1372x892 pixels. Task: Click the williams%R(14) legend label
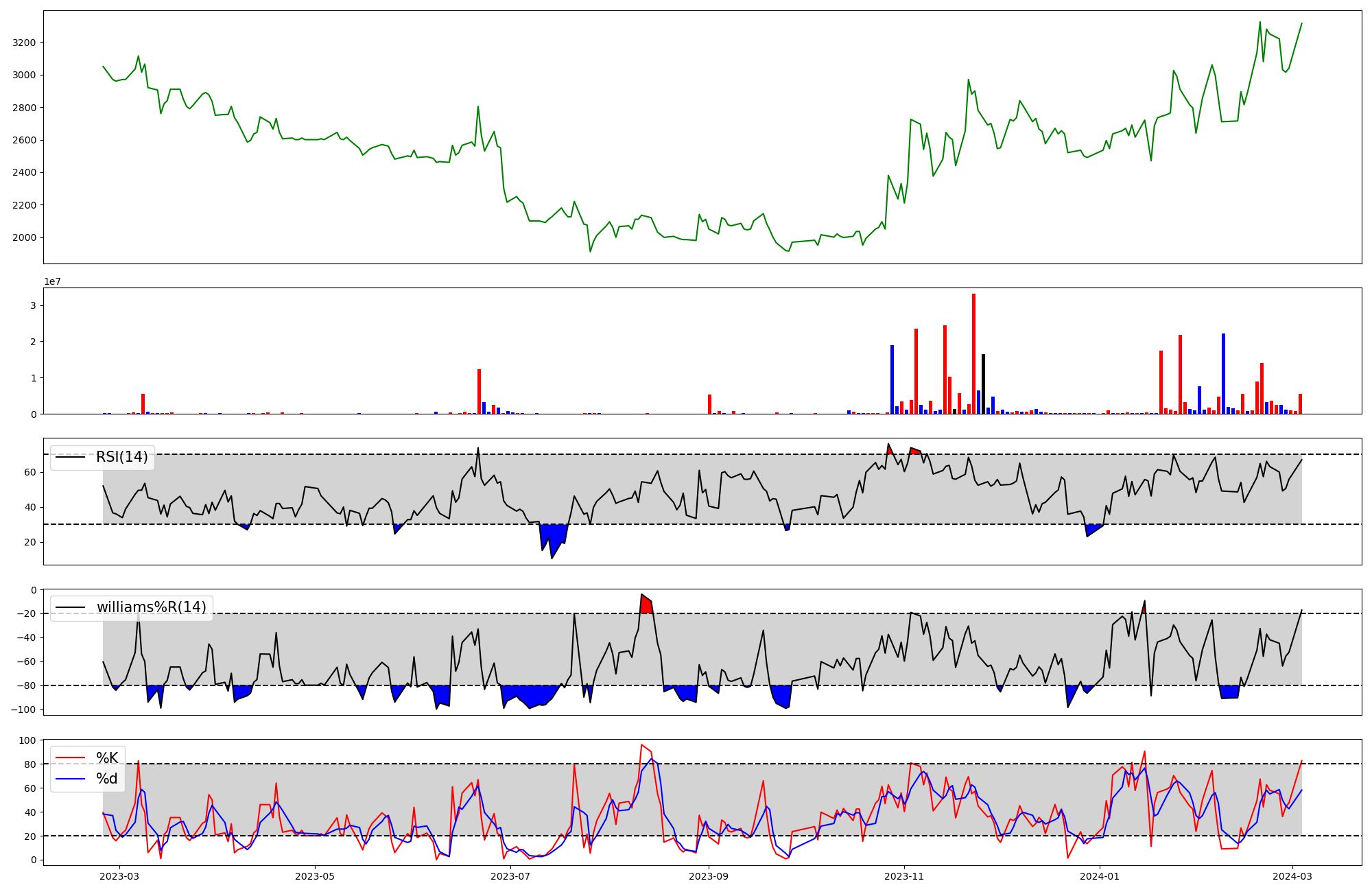pyautogui.click(x=151, y=607)
